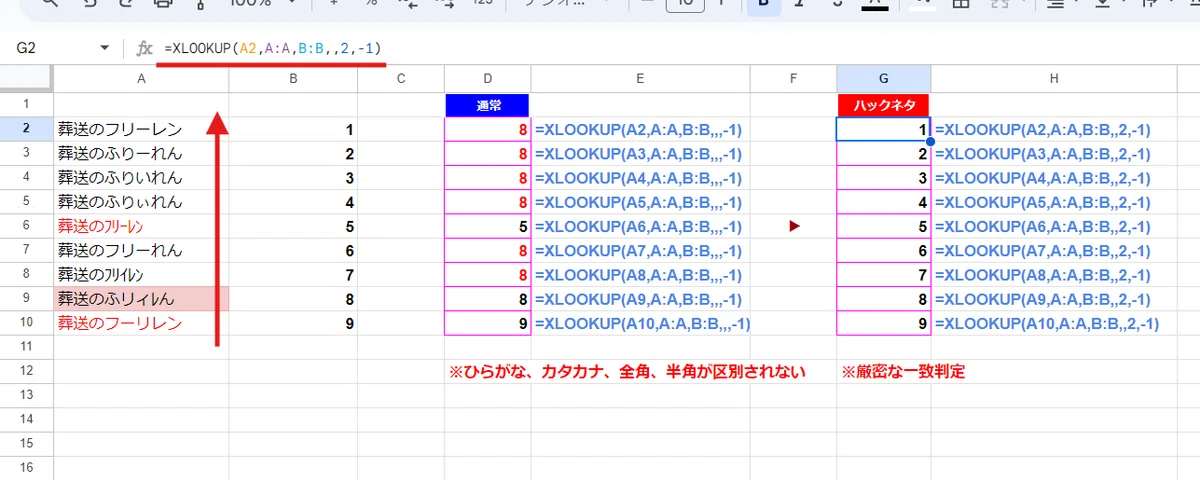
Task: Select row 1 header
Action: coord(27,104)
